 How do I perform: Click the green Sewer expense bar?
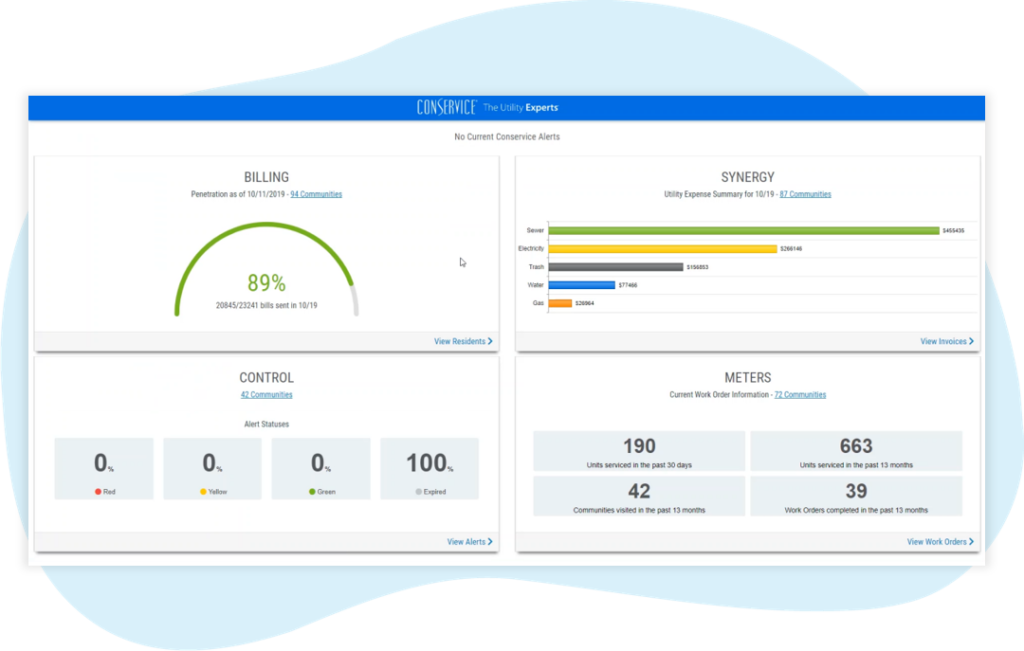click(744, 230)
